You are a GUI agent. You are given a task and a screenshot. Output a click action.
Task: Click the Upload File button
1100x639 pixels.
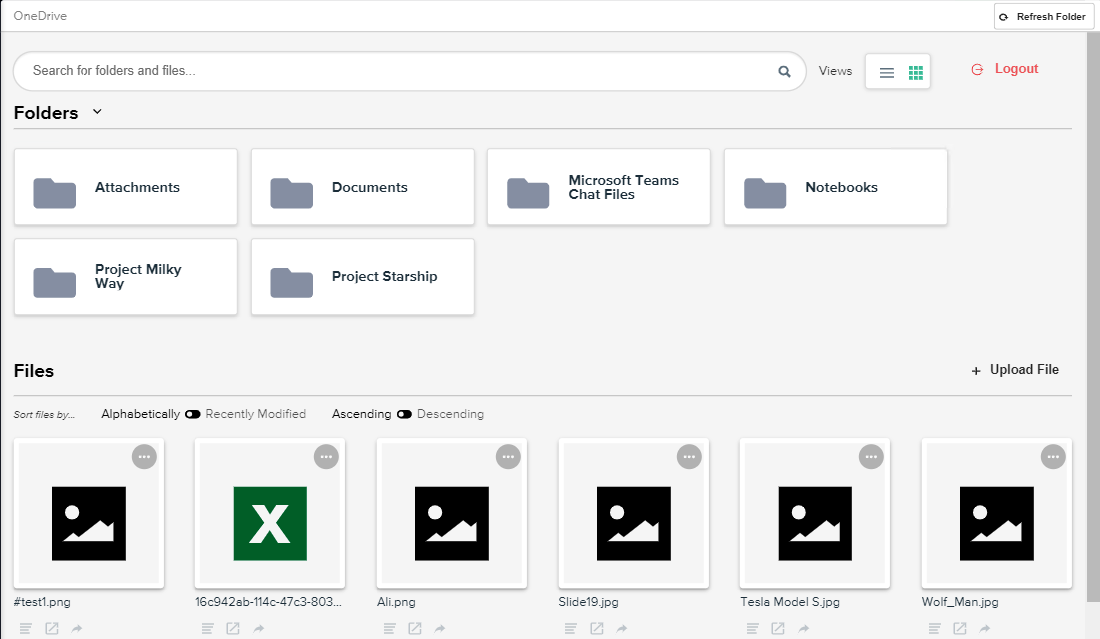pyautogui.click(x=1015, y=370)
